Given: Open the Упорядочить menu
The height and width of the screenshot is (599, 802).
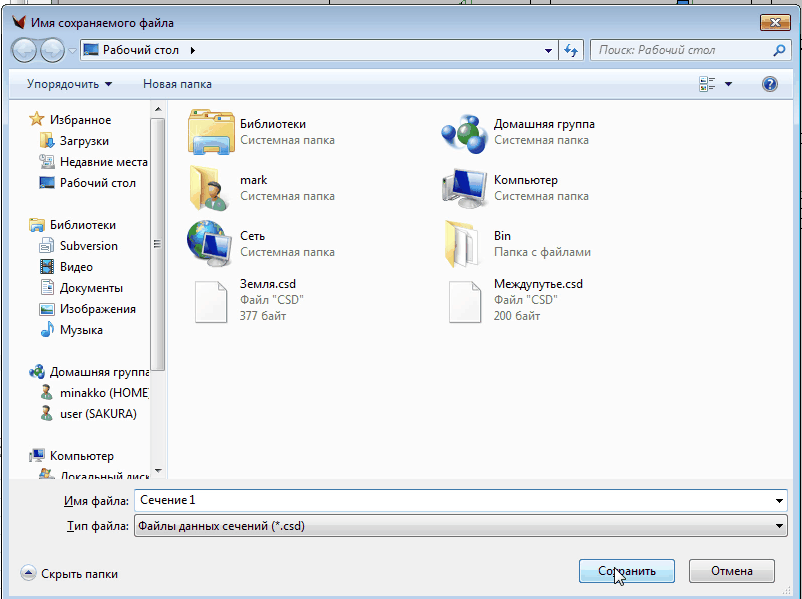Looking at the screenshot, I should (x=69, y=84).
